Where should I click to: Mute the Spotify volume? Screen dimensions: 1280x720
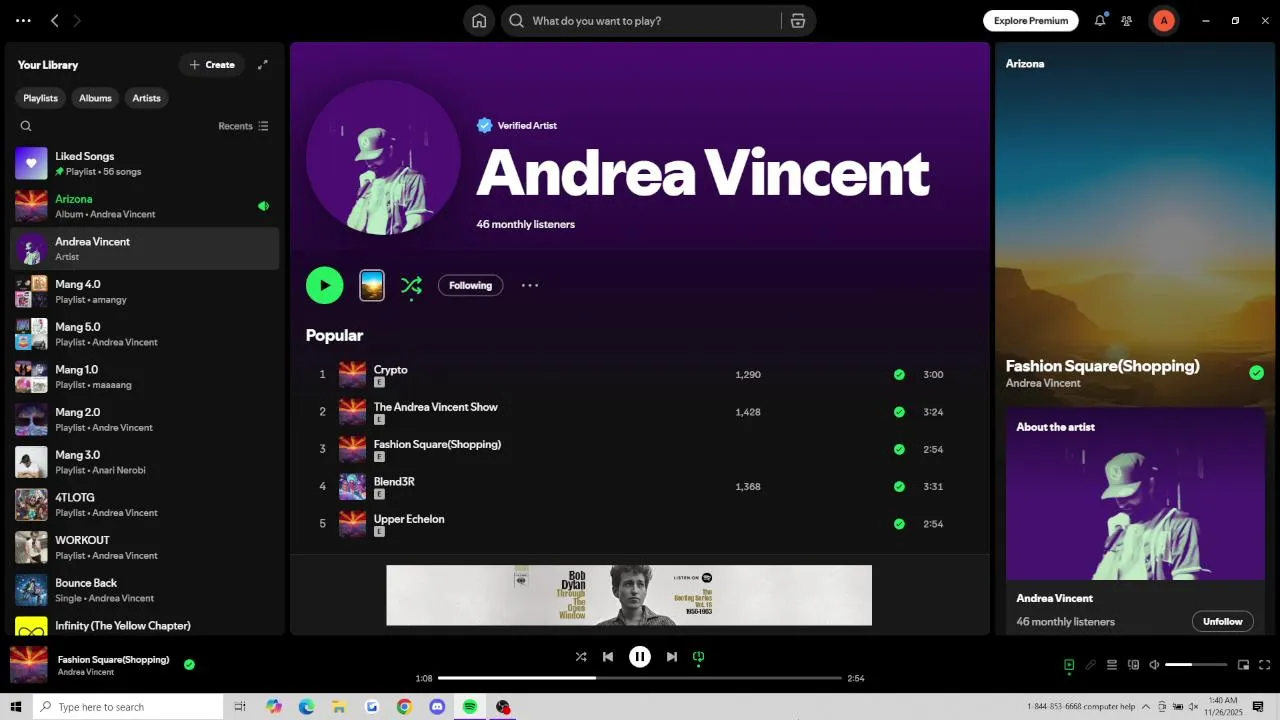coord(1154,665)
